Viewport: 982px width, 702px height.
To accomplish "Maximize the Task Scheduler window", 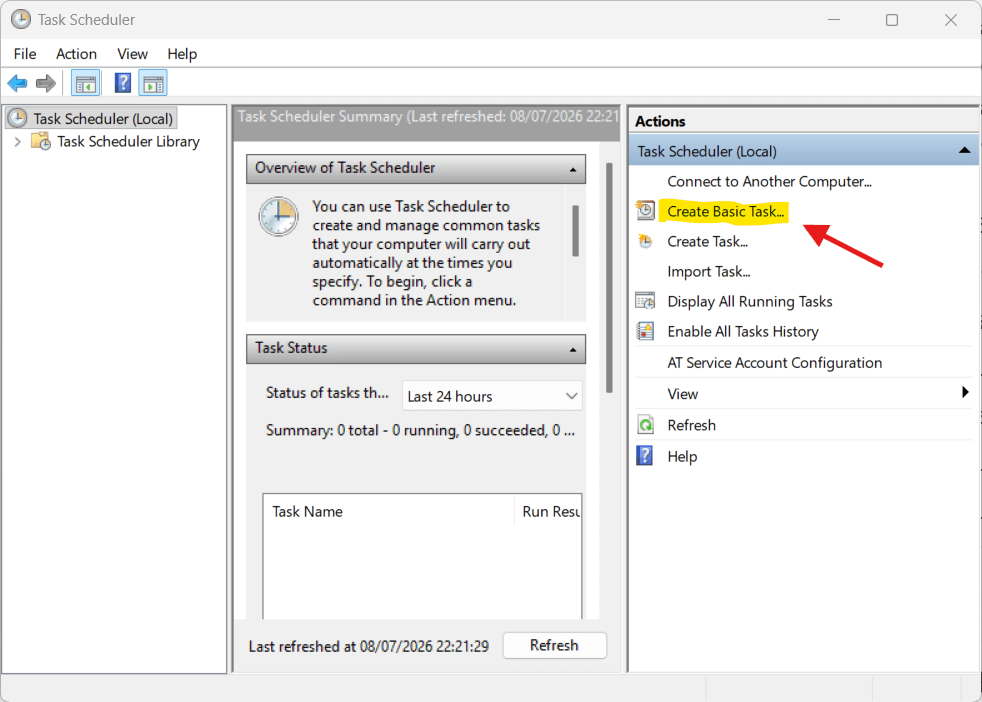I will click(x=892, y=20).
